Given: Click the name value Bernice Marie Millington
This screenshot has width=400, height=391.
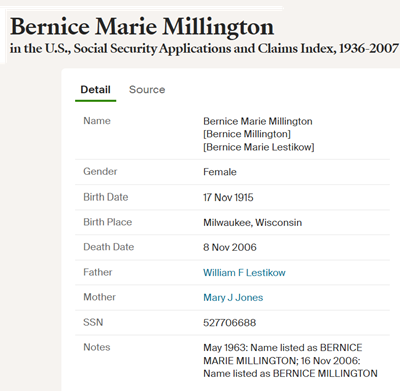Looking at the screenshot, I should pos(258,121).
